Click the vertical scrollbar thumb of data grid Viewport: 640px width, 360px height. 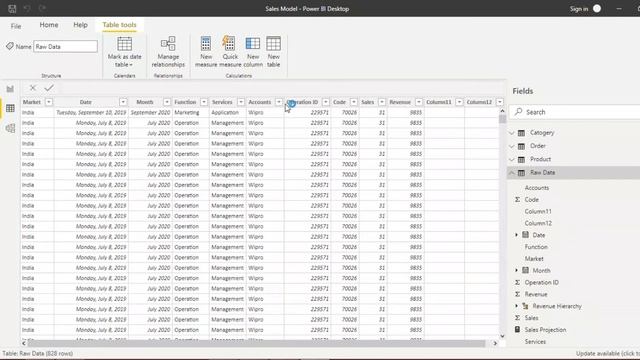coord(502,119)
